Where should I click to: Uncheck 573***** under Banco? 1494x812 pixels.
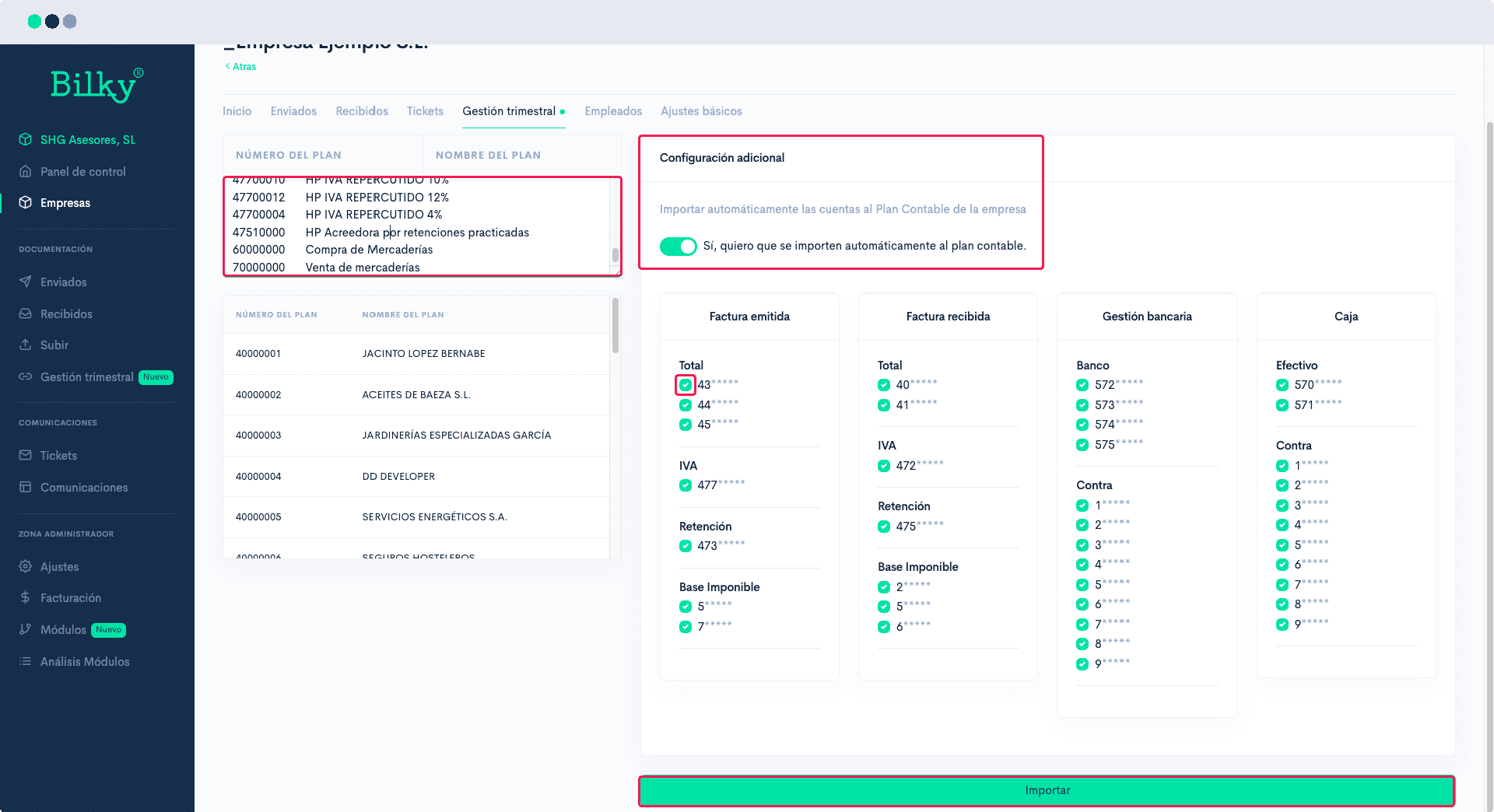click(1082, 405)
